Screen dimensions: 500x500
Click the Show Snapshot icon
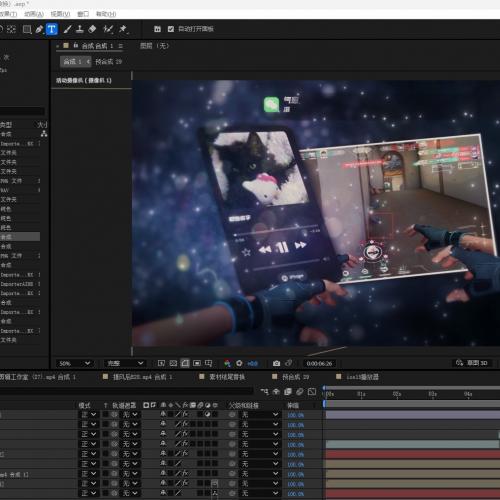289,363
